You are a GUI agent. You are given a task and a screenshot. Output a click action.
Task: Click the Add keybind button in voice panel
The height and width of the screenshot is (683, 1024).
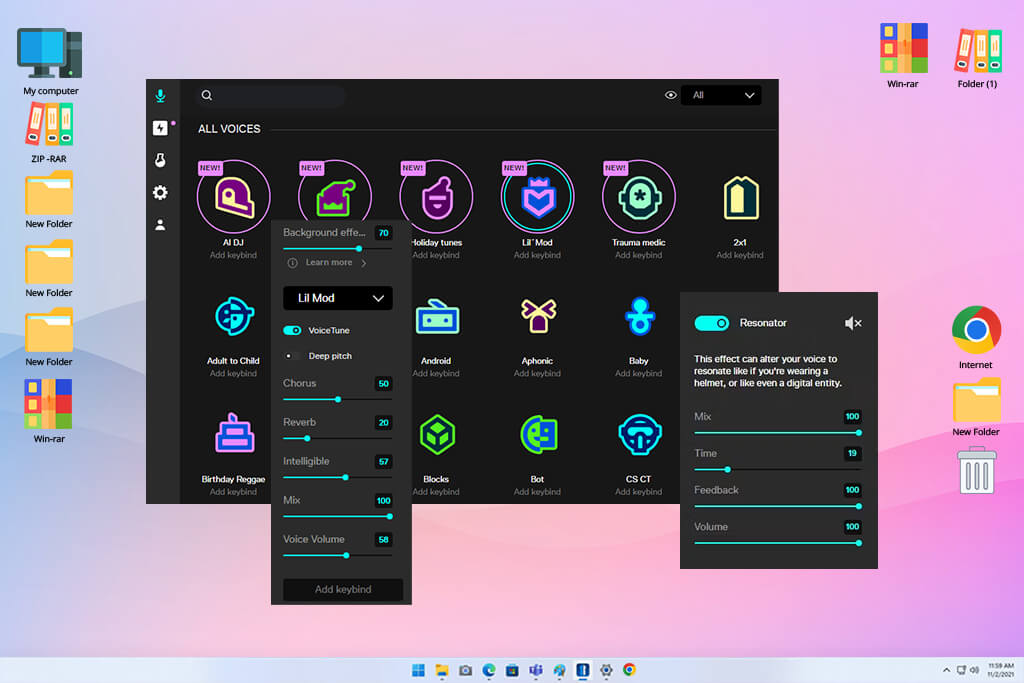[x=343, y=590]
